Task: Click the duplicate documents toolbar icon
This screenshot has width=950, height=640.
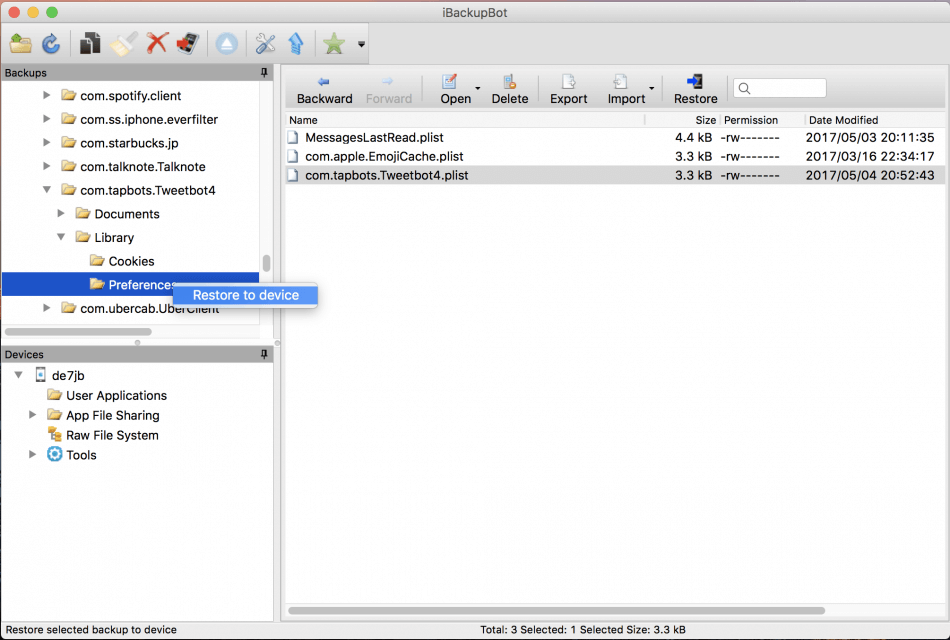Action: pos(90,44)
